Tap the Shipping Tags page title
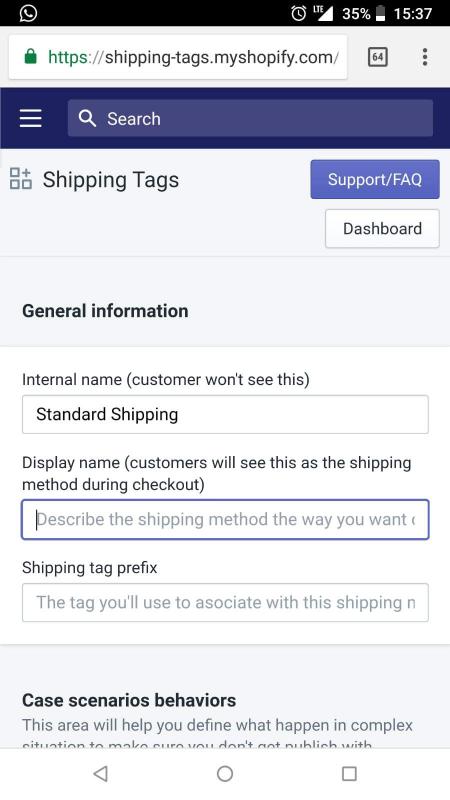450x800 pixels. tap(111, 180)
